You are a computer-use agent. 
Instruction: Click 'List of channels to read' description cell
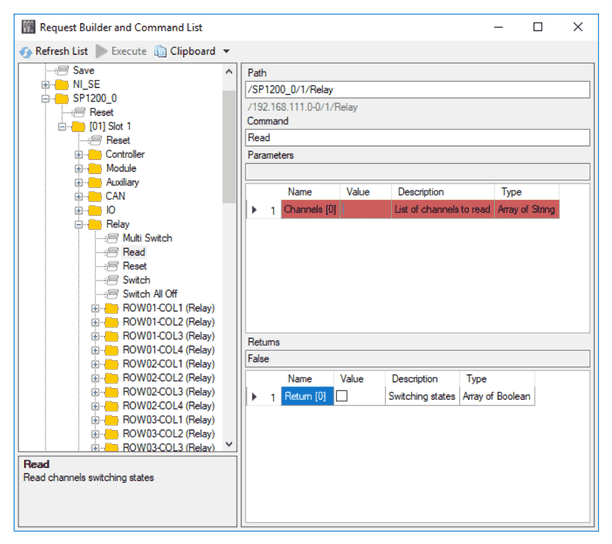point(443,210)
